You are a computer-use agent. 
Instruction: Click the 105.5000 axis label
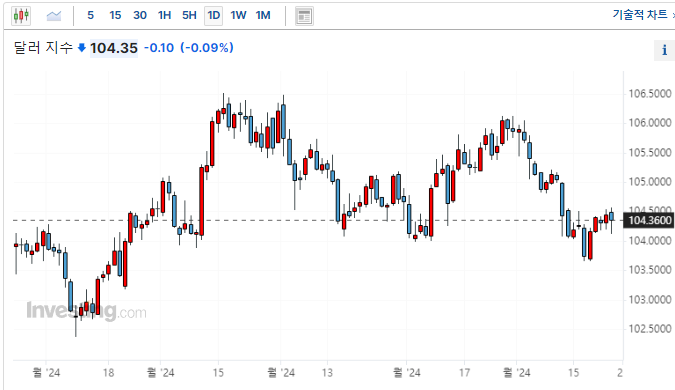click(x=650, y=152)
